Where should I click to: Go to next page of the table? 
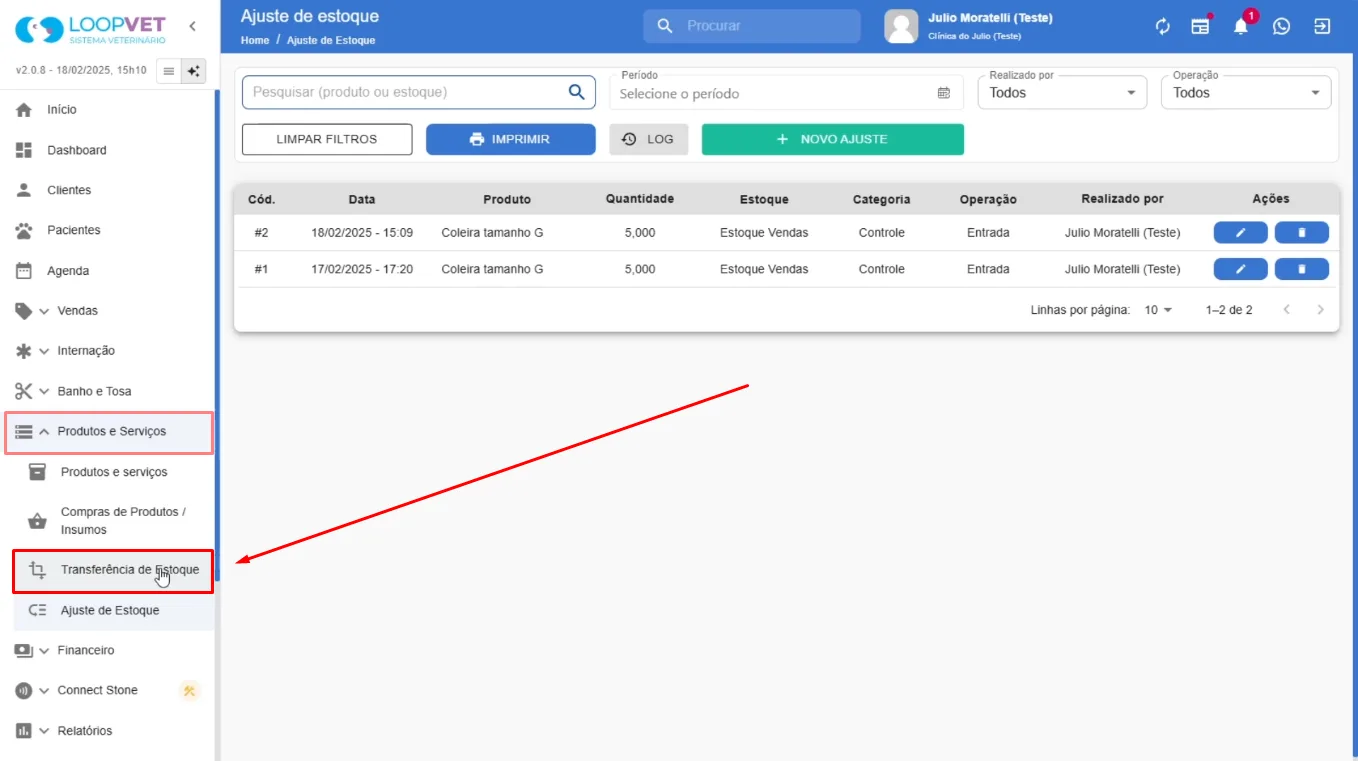point(1320,310)
